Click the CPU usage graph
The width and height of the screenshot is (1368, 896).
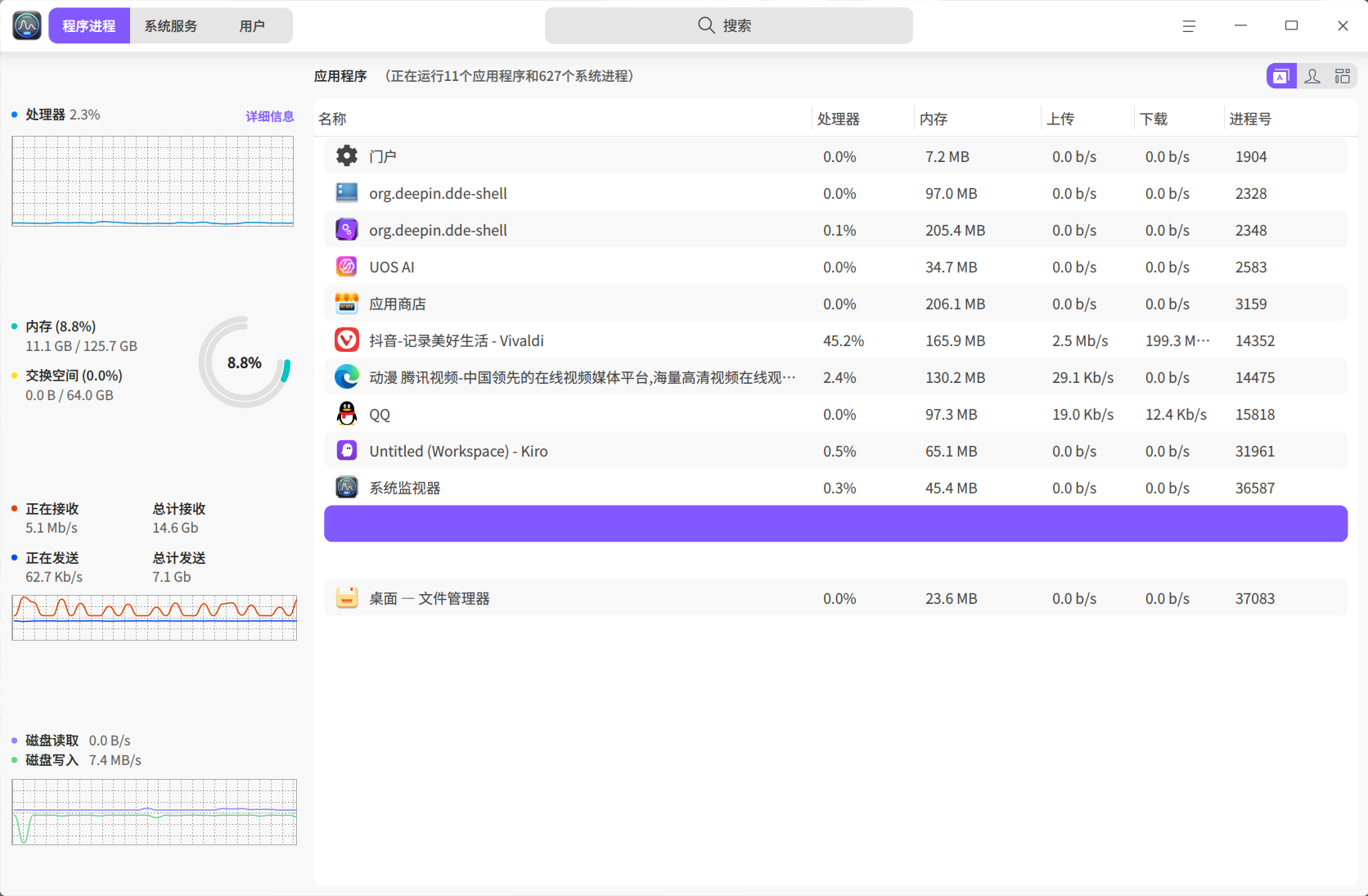tap(153, 181)
